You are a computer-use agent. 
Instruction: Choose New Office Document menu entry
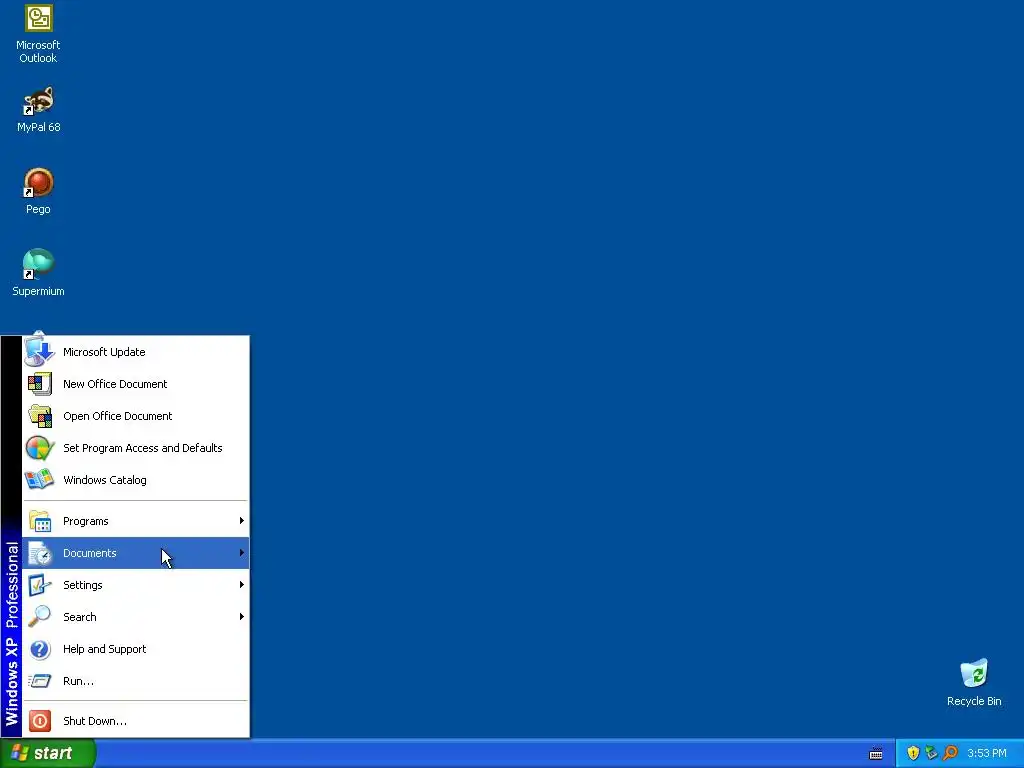coord(136,383)
